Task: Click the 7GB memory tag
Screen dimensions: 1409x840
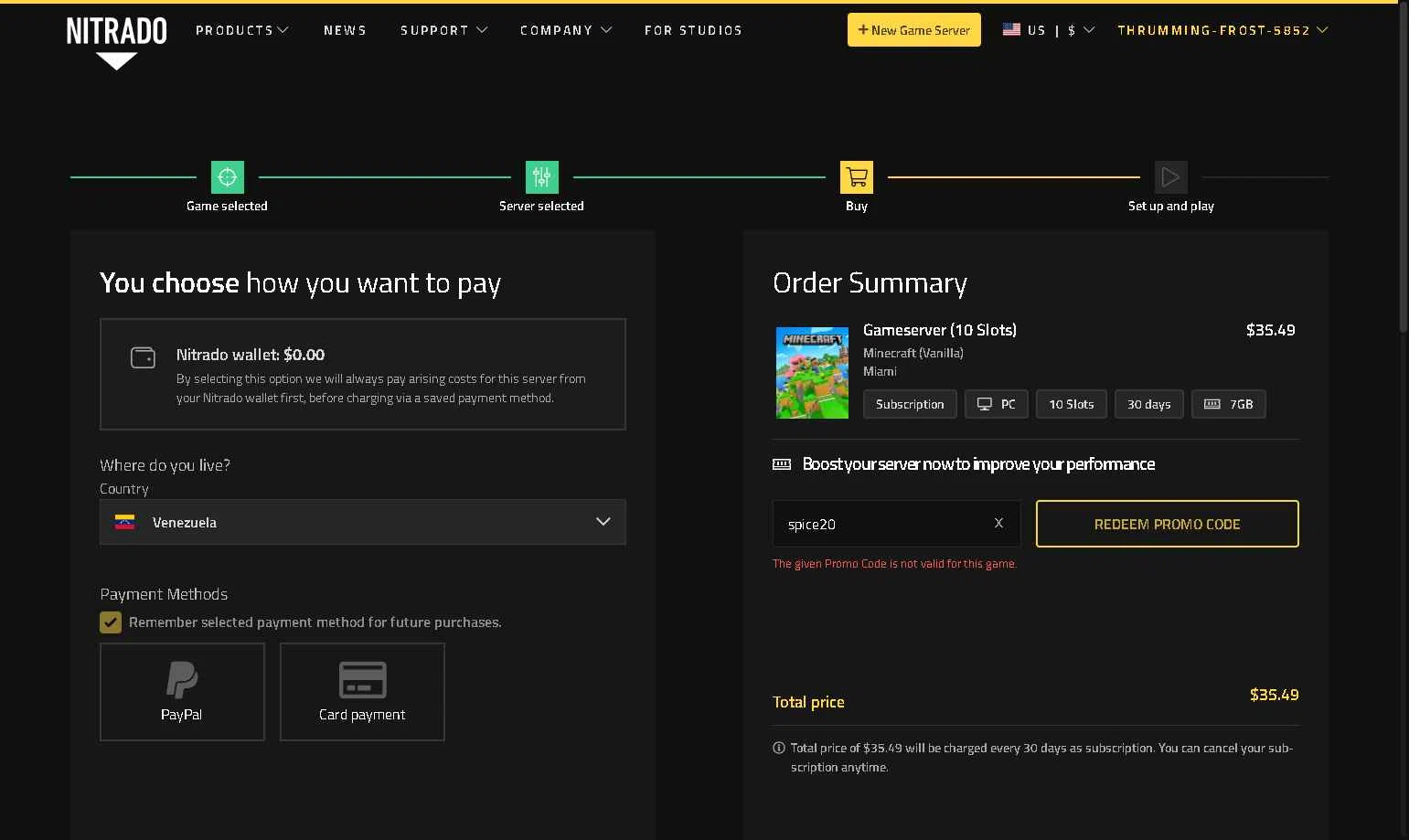Action: [1229, 404]
